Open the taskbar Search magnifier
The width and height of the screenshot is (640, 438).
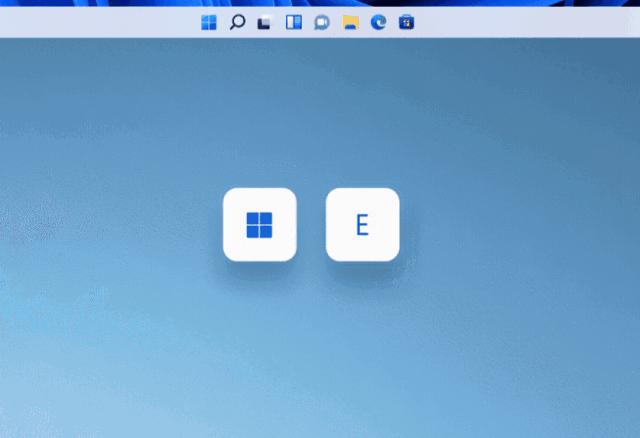coord(237,22)
